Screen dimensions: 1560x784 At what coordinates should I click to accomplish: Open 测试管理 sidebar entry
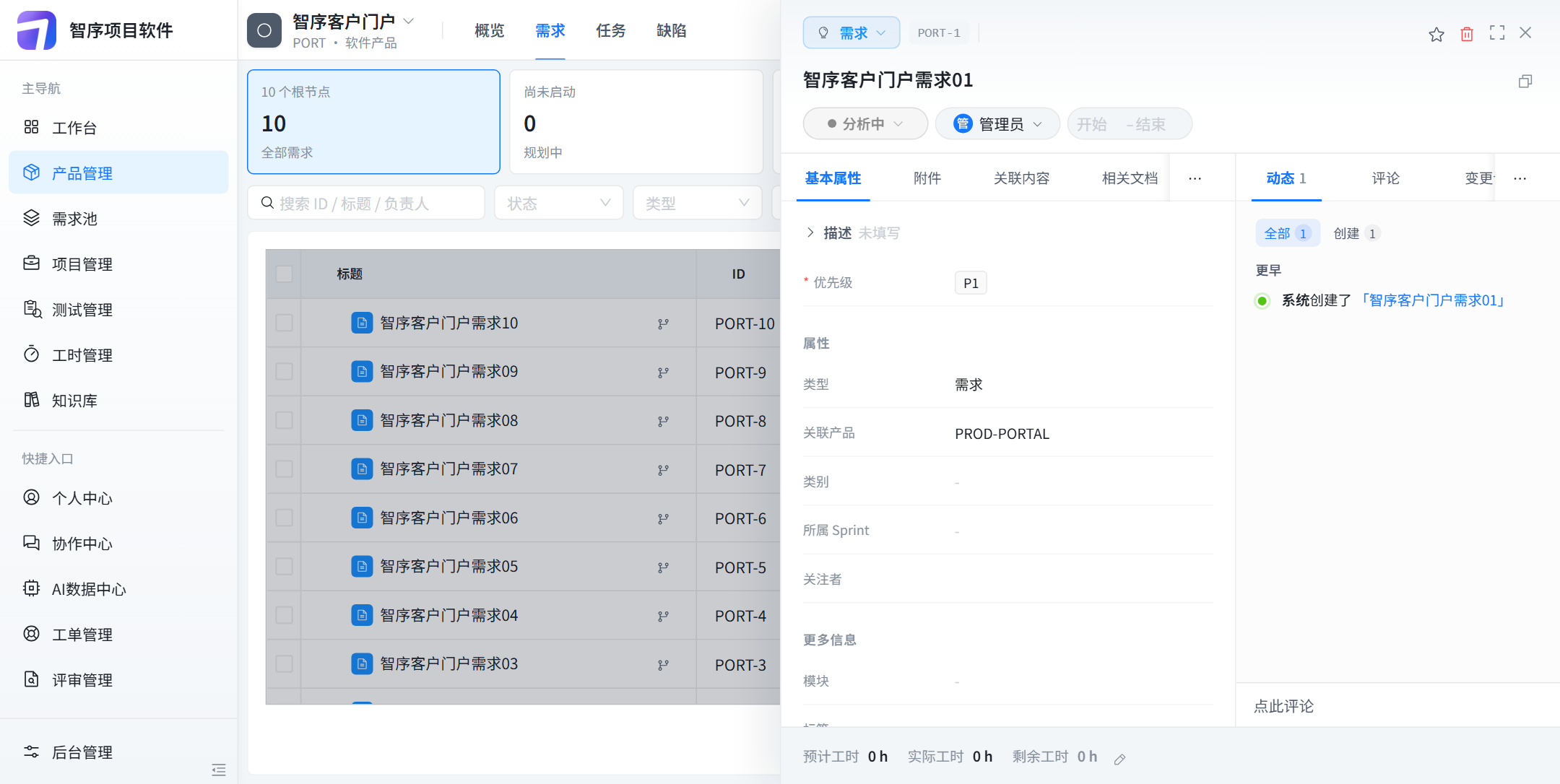[x=118, y=310]
